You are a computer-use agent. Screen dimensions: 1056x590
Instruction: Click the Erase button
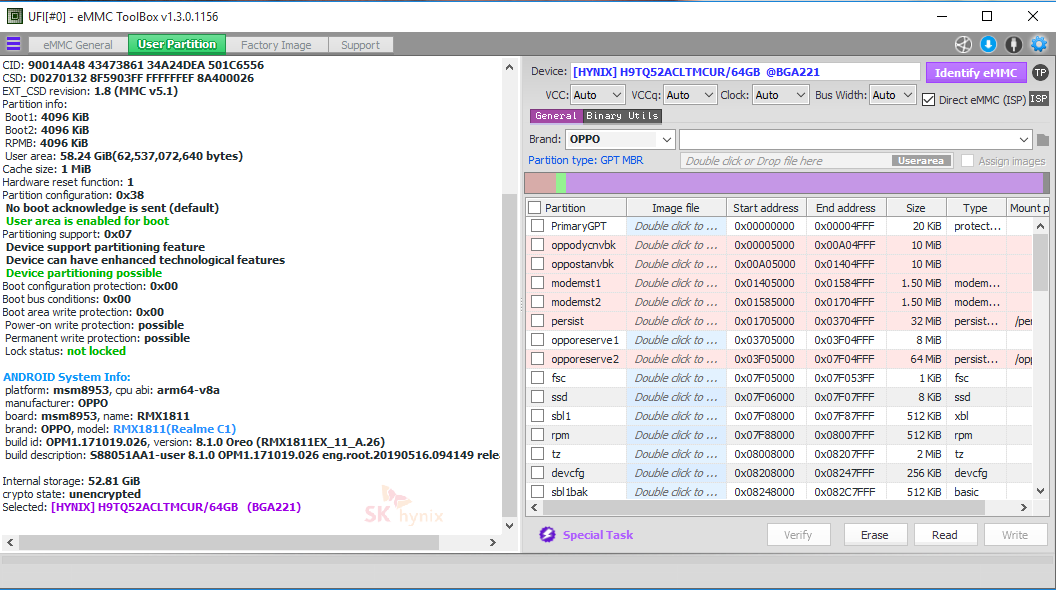875,535
